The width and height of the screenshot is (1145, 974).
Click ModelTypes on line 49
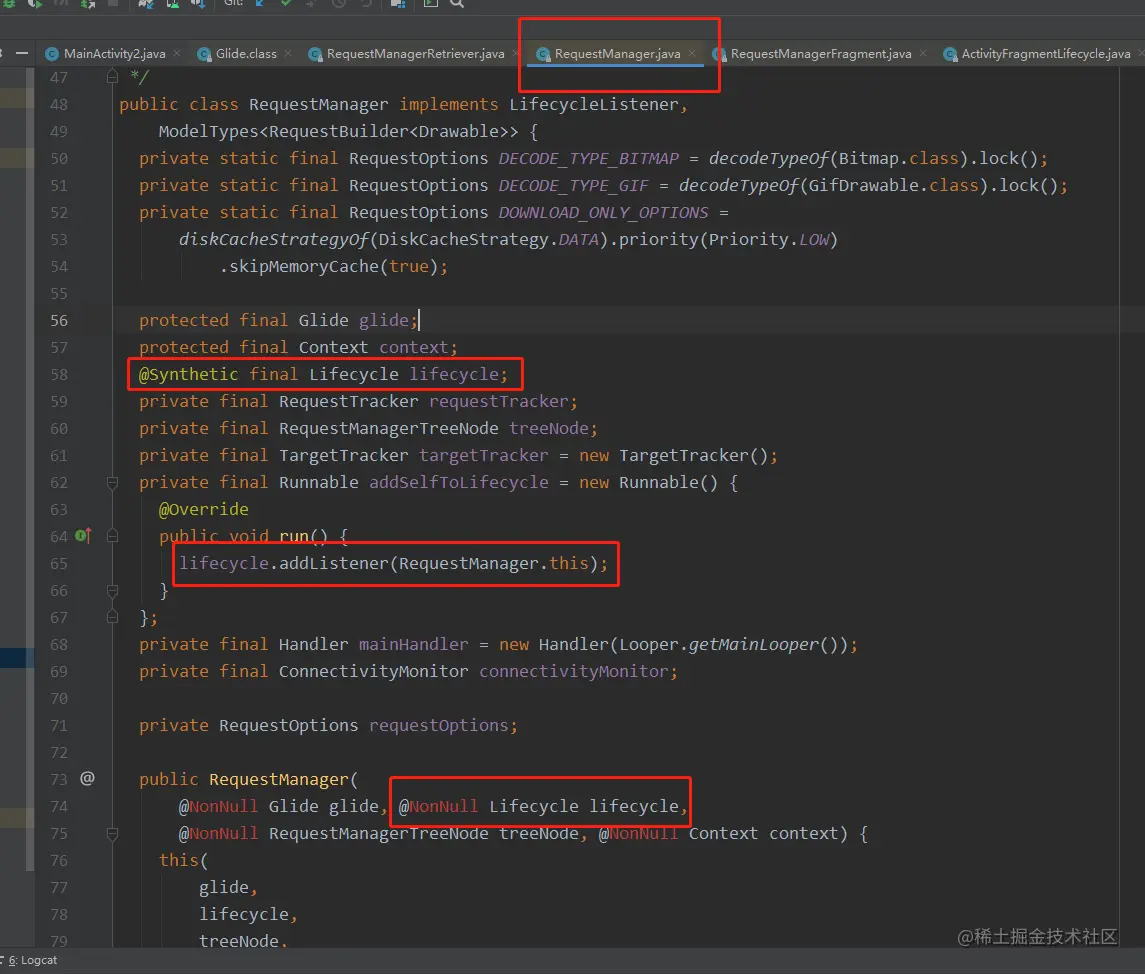(x=209, y=131)
